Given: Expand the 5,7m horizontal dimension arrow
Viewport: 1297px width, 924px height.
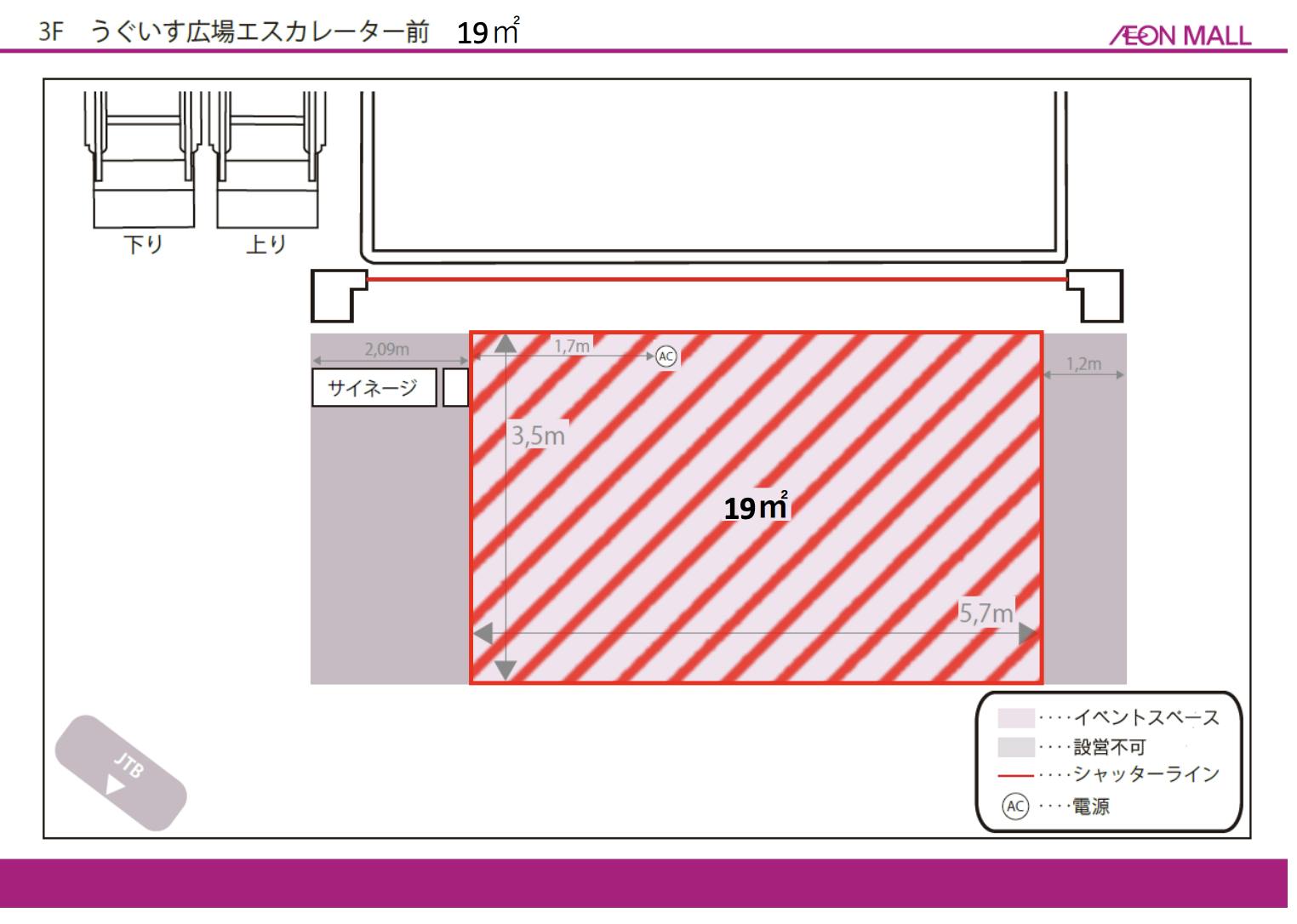Looking at the screenshot, I should point(766,631).
